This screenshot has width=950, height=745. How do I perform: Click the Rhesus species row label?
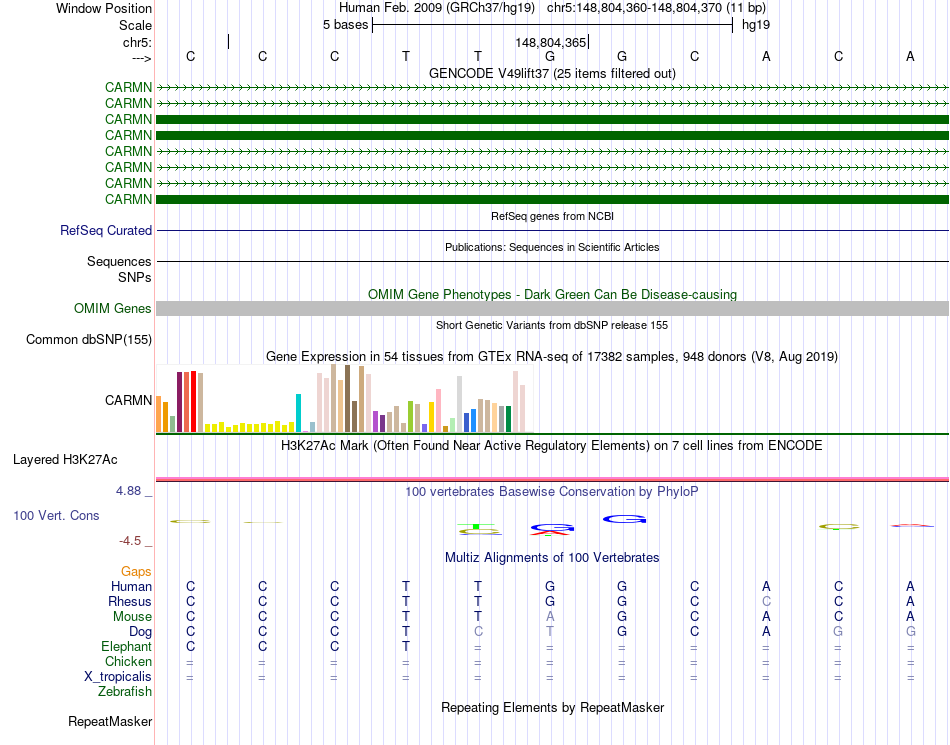[130, 601]
